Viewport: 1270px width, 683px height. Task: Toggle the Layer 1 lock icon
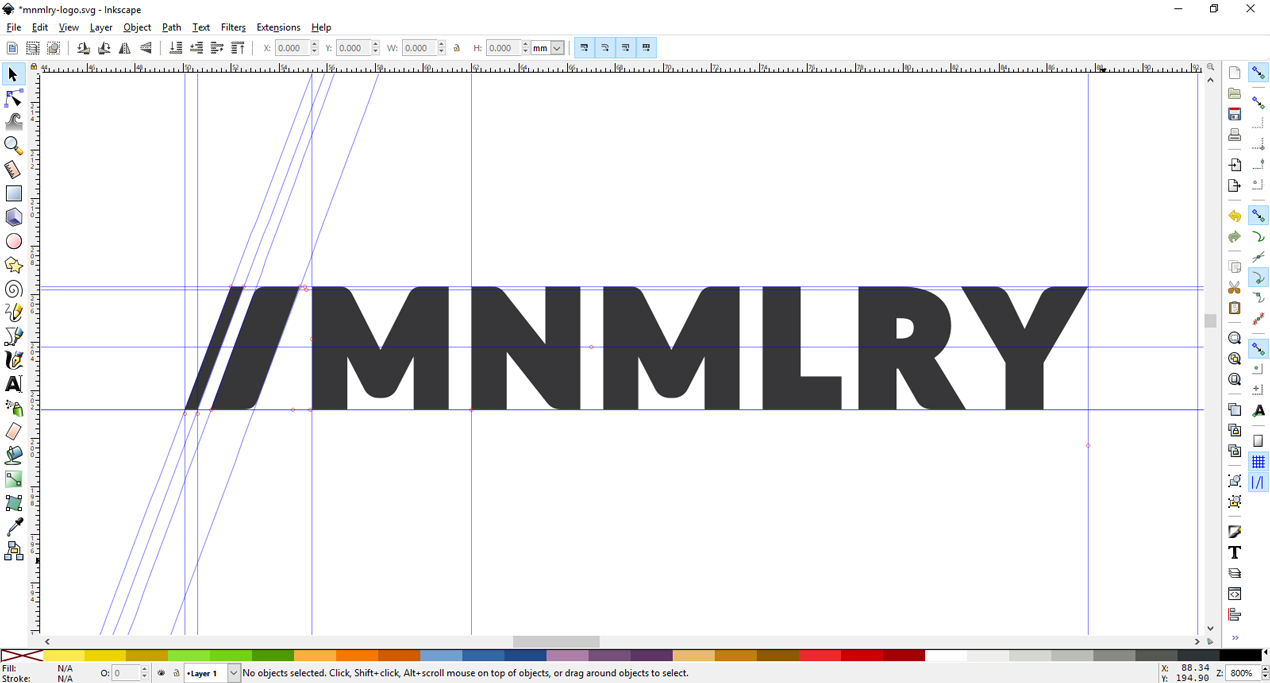click(176, 674)
